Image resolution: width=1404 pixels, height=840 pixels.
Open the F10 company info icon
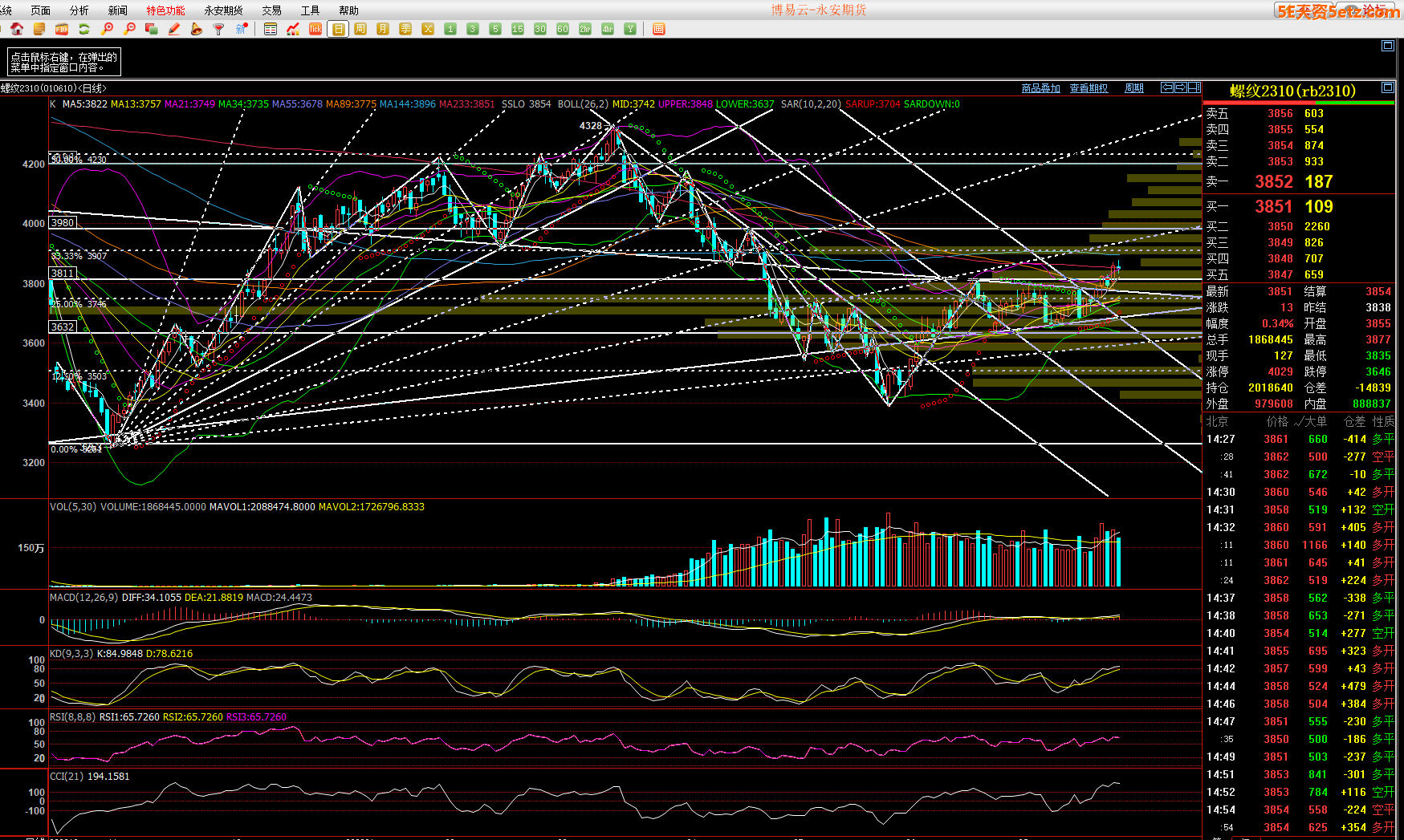point(62,29)
